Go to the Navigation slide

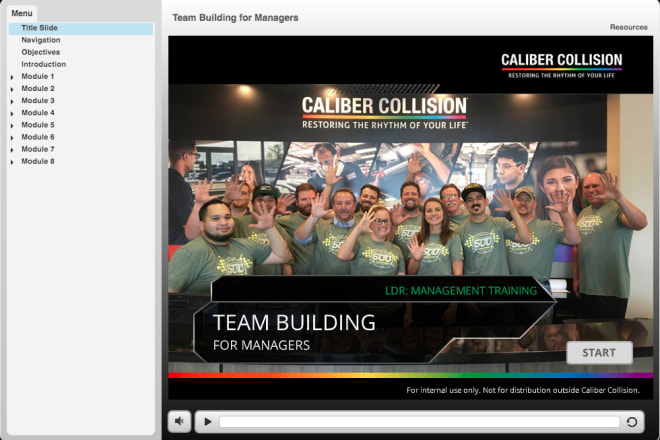click(x=41, y=40)
